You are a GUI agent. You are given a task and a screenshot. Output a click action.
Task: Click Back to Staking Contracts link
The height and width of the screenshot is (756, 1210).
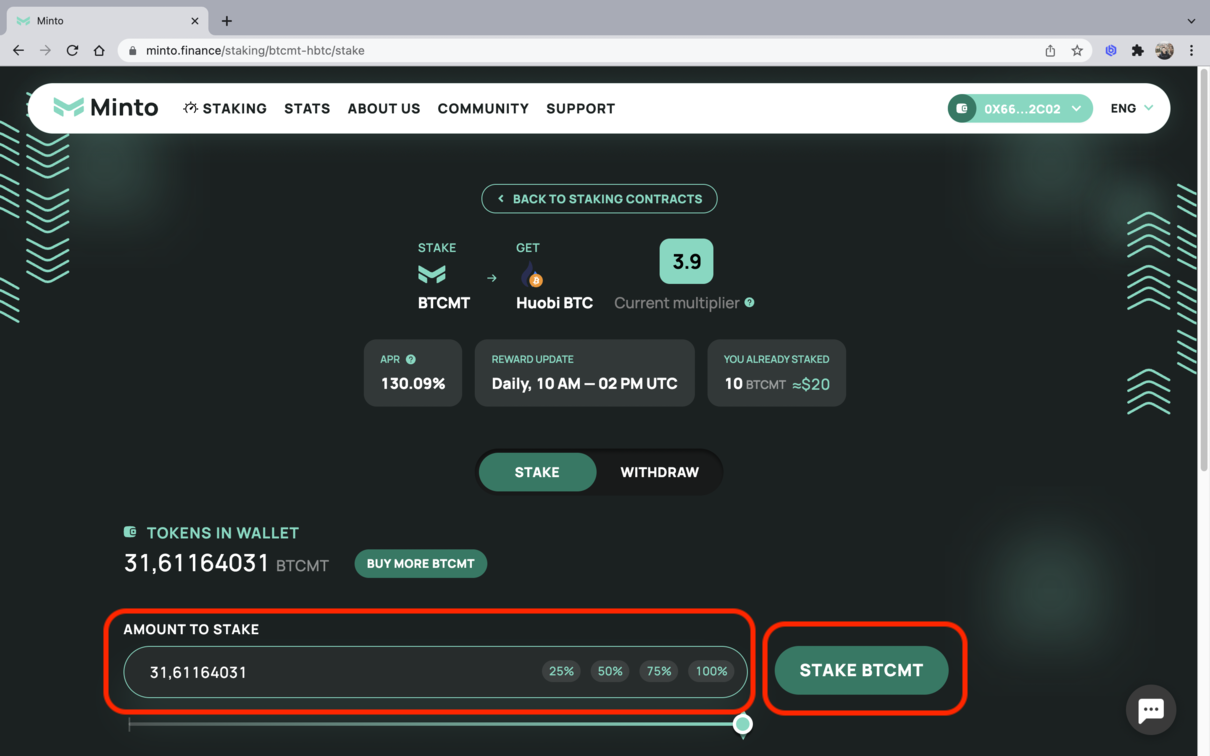click(x=599, y=199)
